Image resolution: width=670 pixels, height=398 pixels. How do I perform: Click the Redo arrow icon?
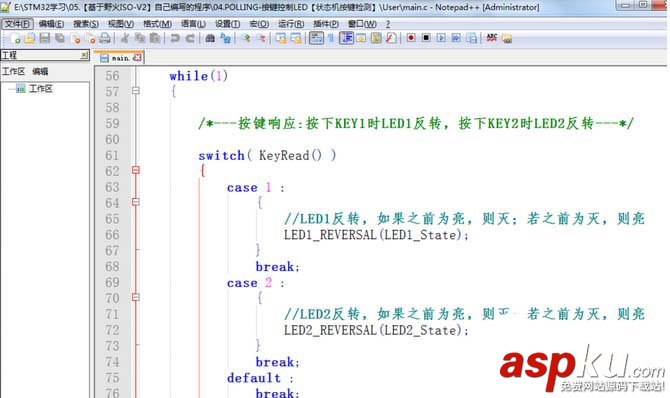pyautogui.click(x=190, y=38)
